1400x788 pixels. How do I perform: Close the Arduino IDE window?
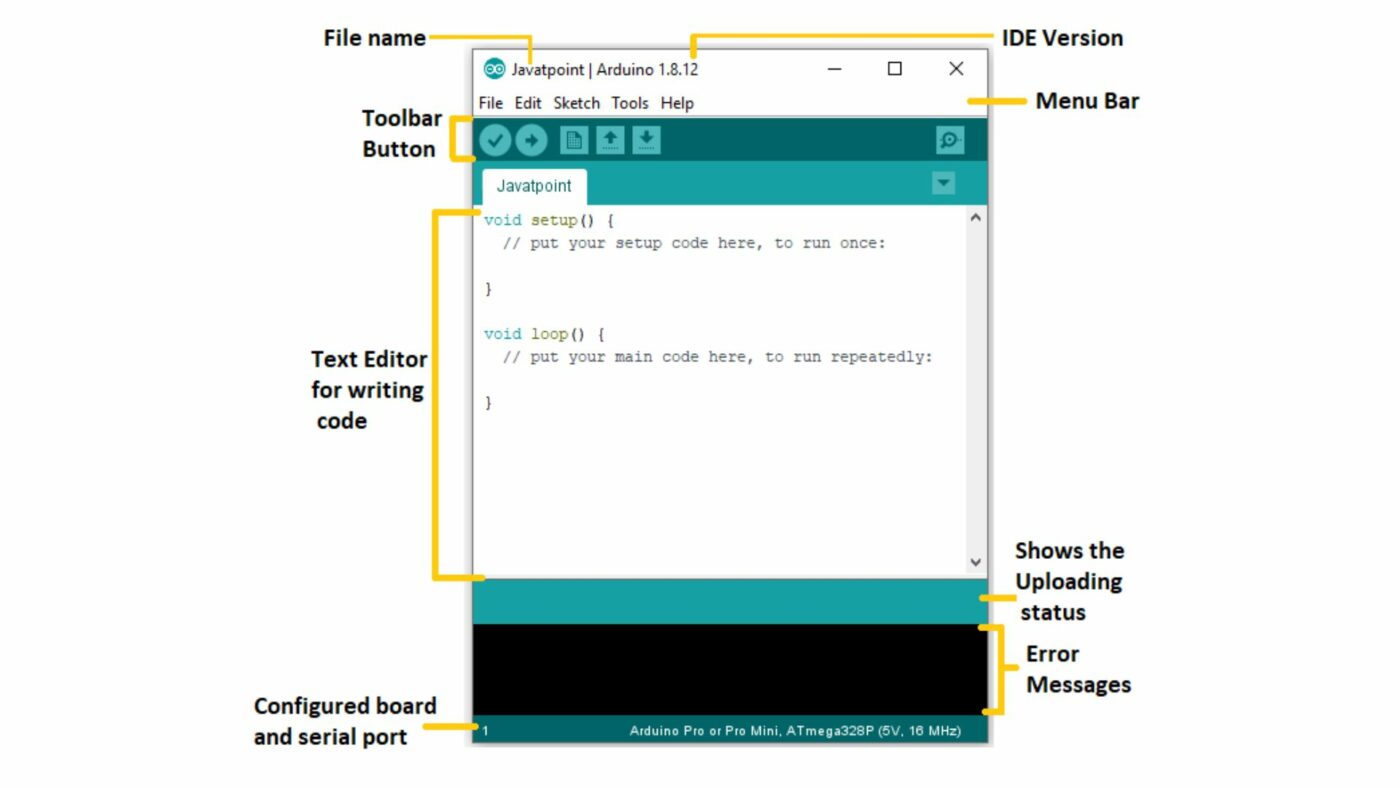(956, 69)
